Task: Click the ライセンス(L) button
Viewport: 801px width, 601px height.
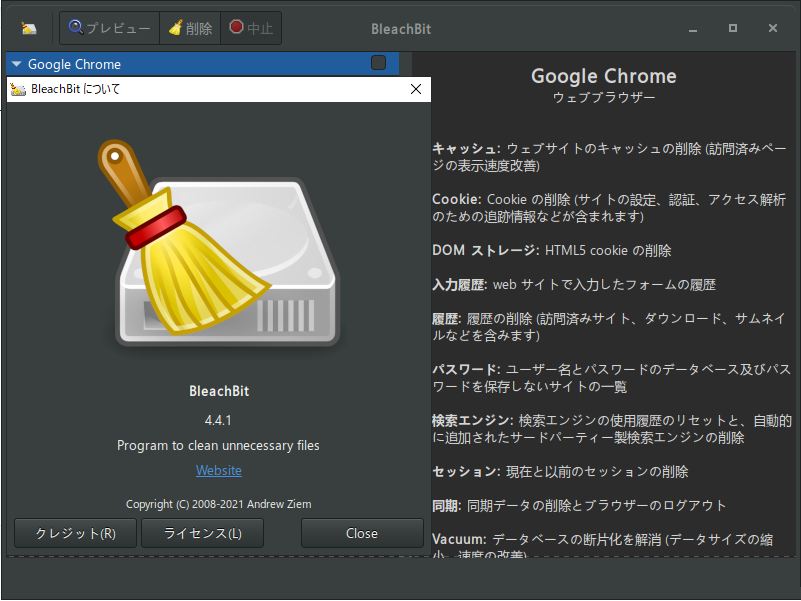Action: pyautogui.click(x=202, y=533)
